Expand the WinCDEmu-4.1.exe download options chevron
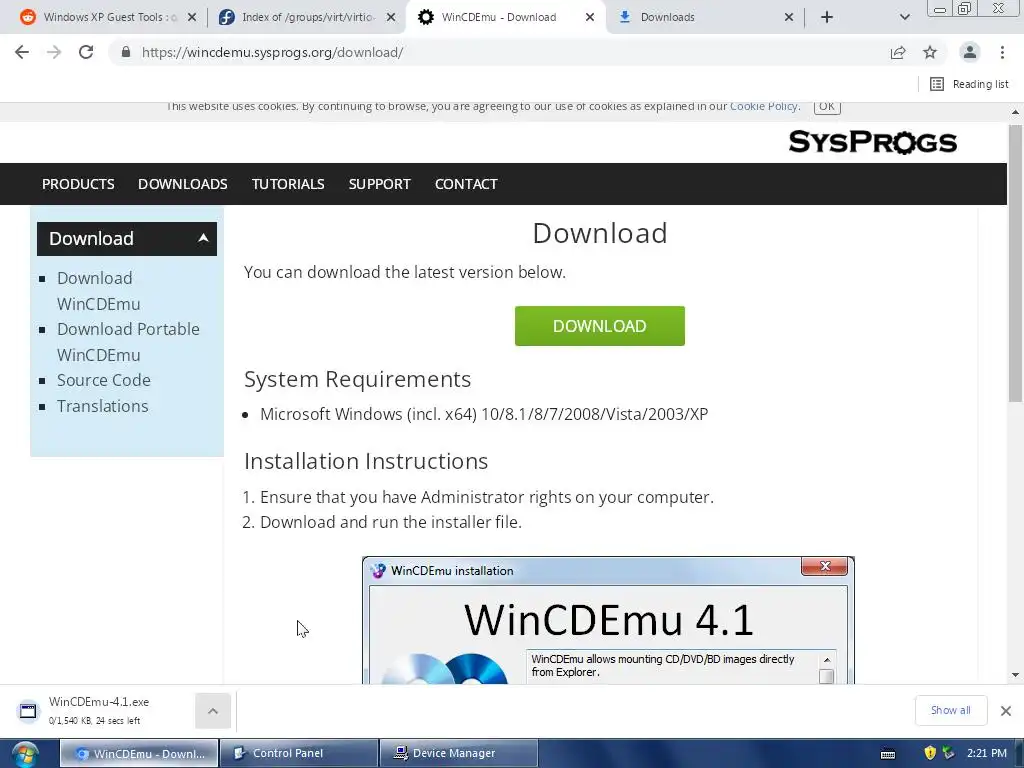 (x=213, y=711)
